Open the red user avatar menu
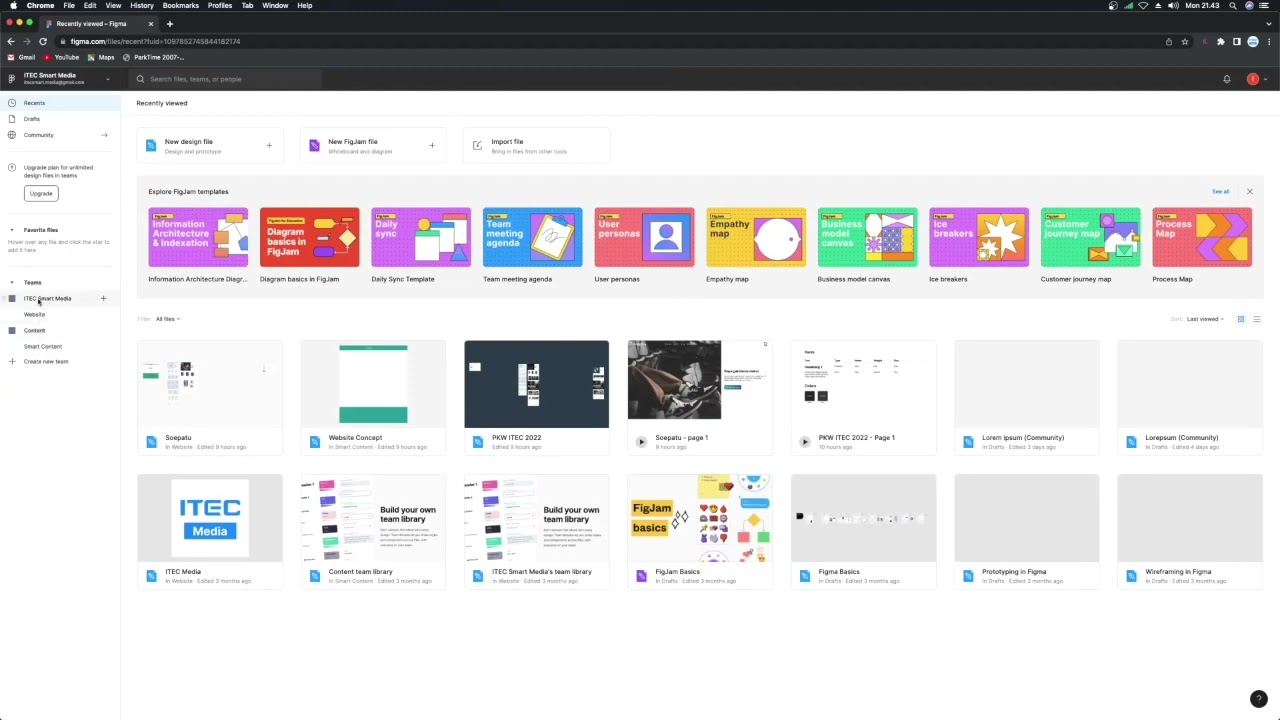 1253,79
